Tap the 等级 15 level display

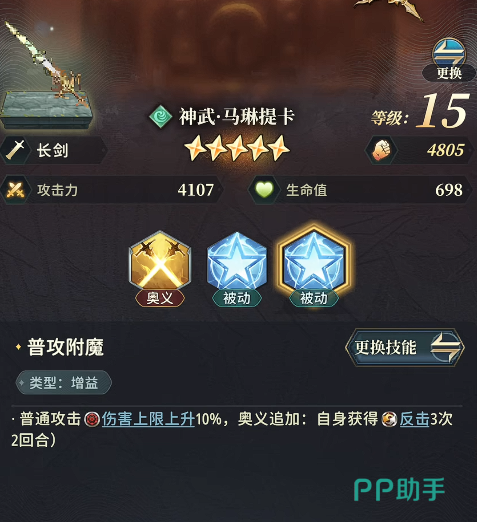(420, 112)
